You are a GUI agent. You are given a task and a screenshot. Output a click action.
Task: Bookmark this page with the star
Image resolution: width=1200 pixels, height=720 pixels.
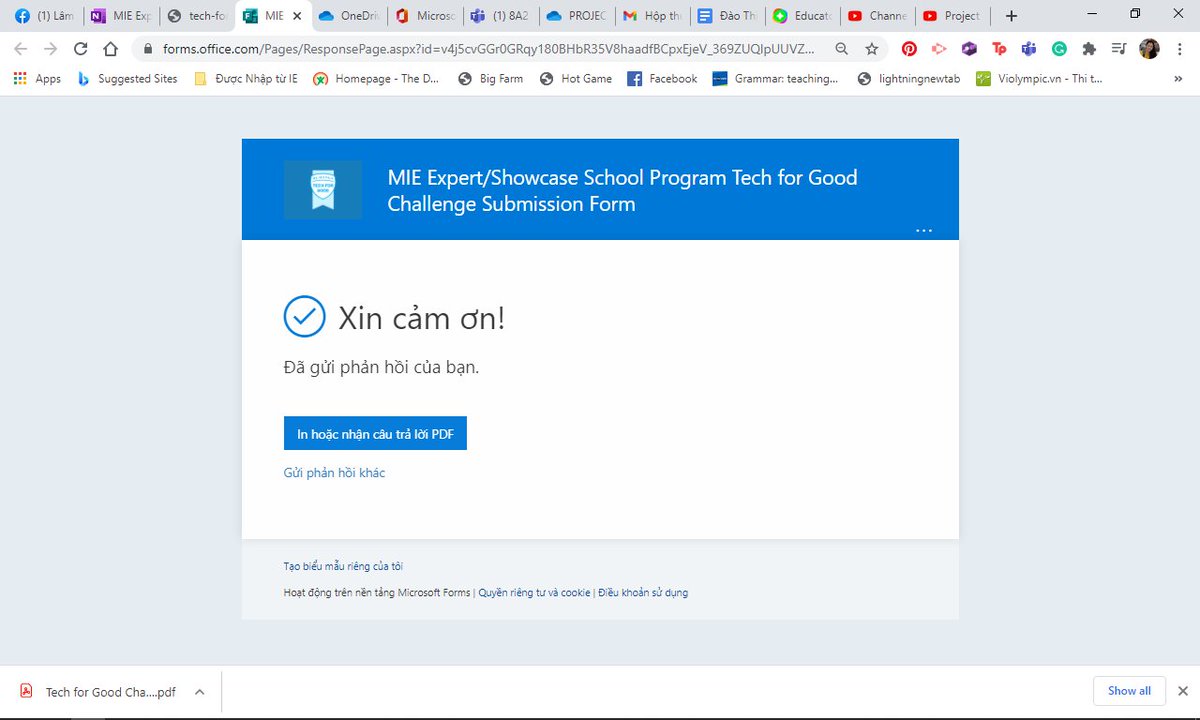872,48
